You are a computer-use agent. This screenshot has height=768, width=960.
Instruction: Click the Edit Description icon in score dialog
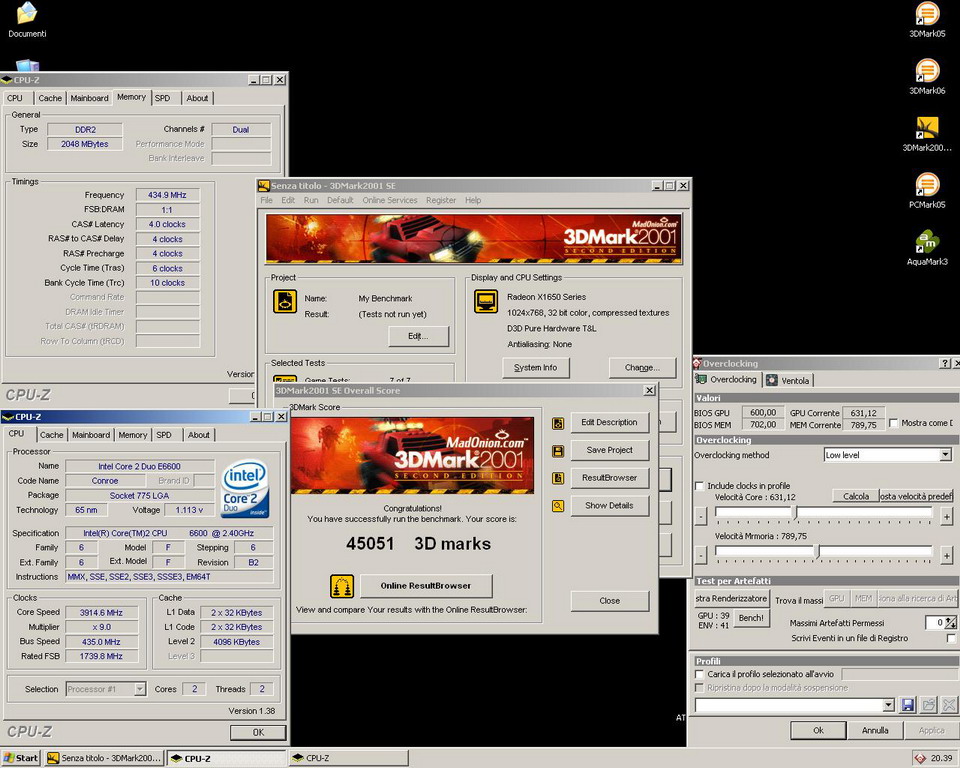point(558,423)
